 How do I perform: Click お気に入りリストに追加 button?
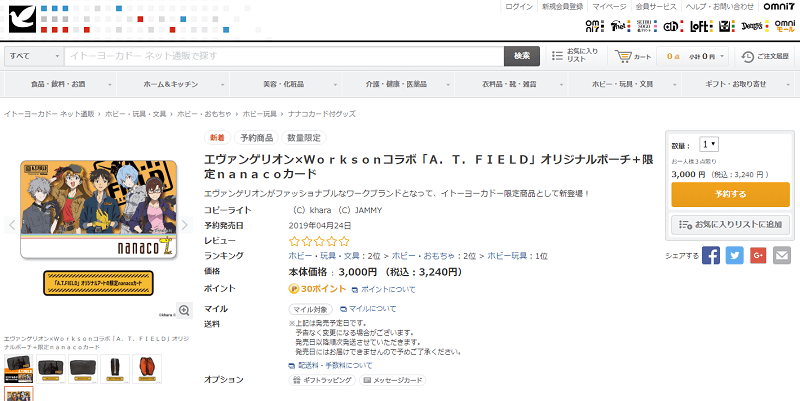coord(730,224)
